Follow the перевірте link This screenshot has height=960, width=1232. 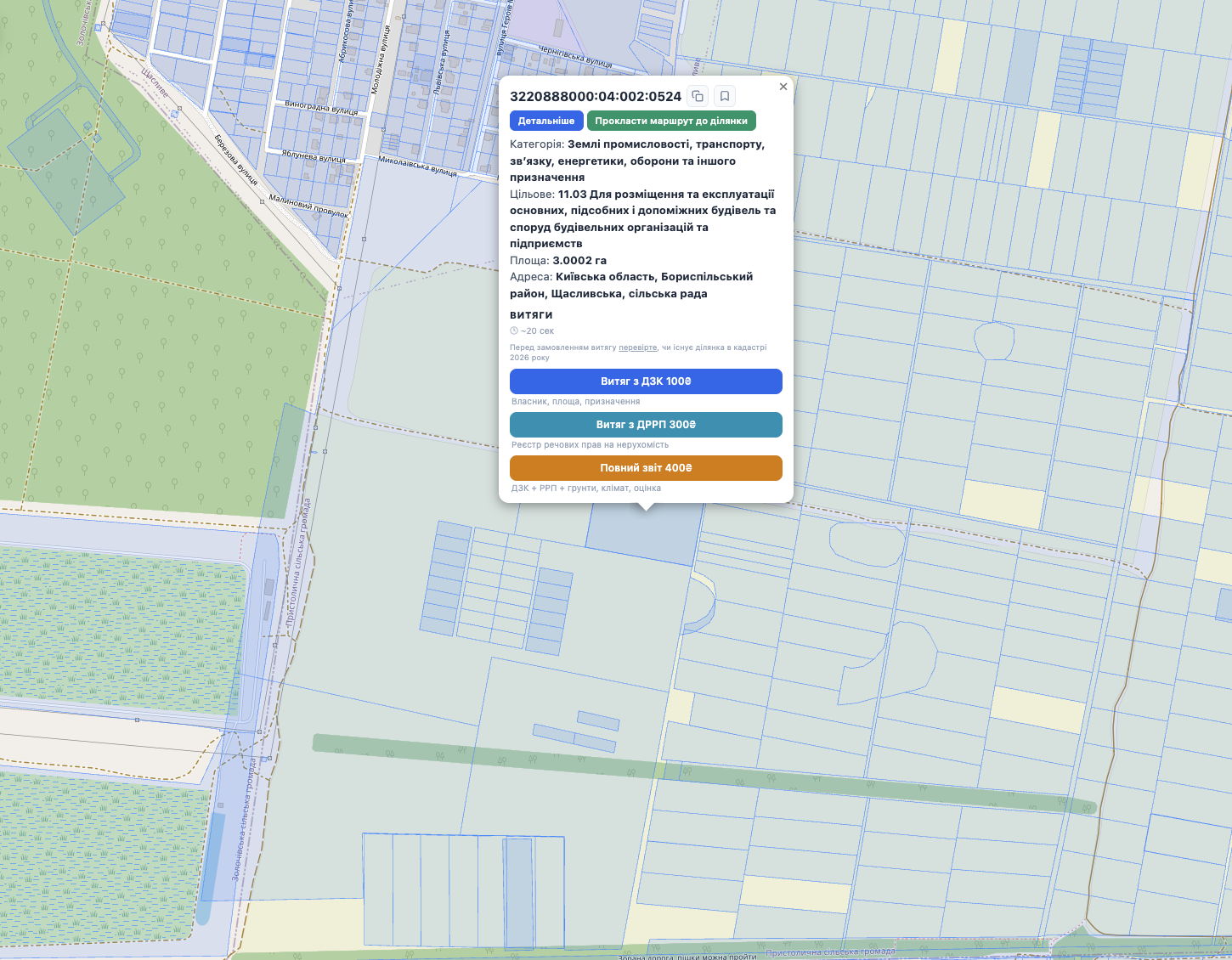click(x=637, y=347)
